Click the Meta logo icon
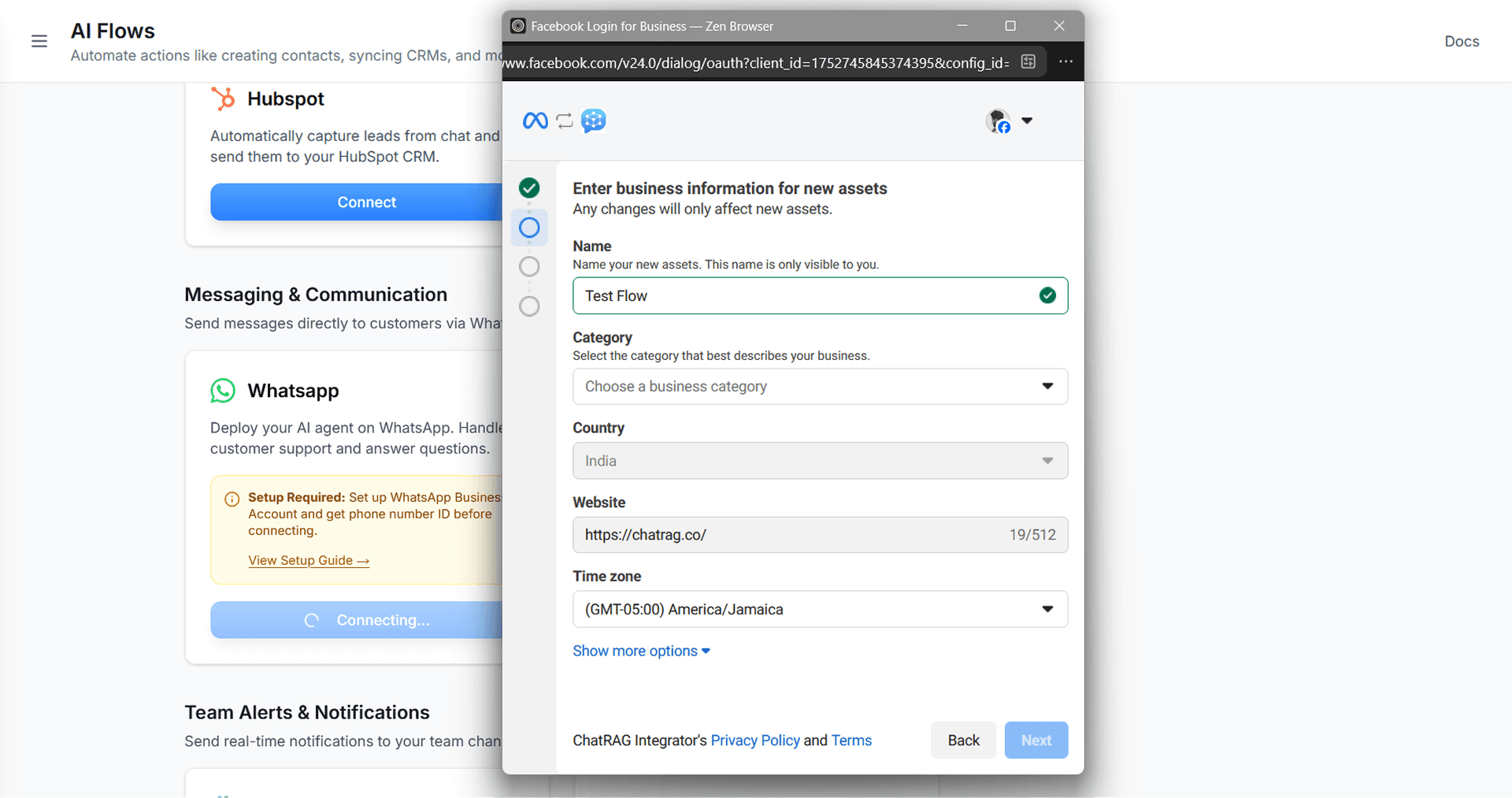Viewport: 1512px width, 798px height. pyautogui.click(x=535, y=121)
